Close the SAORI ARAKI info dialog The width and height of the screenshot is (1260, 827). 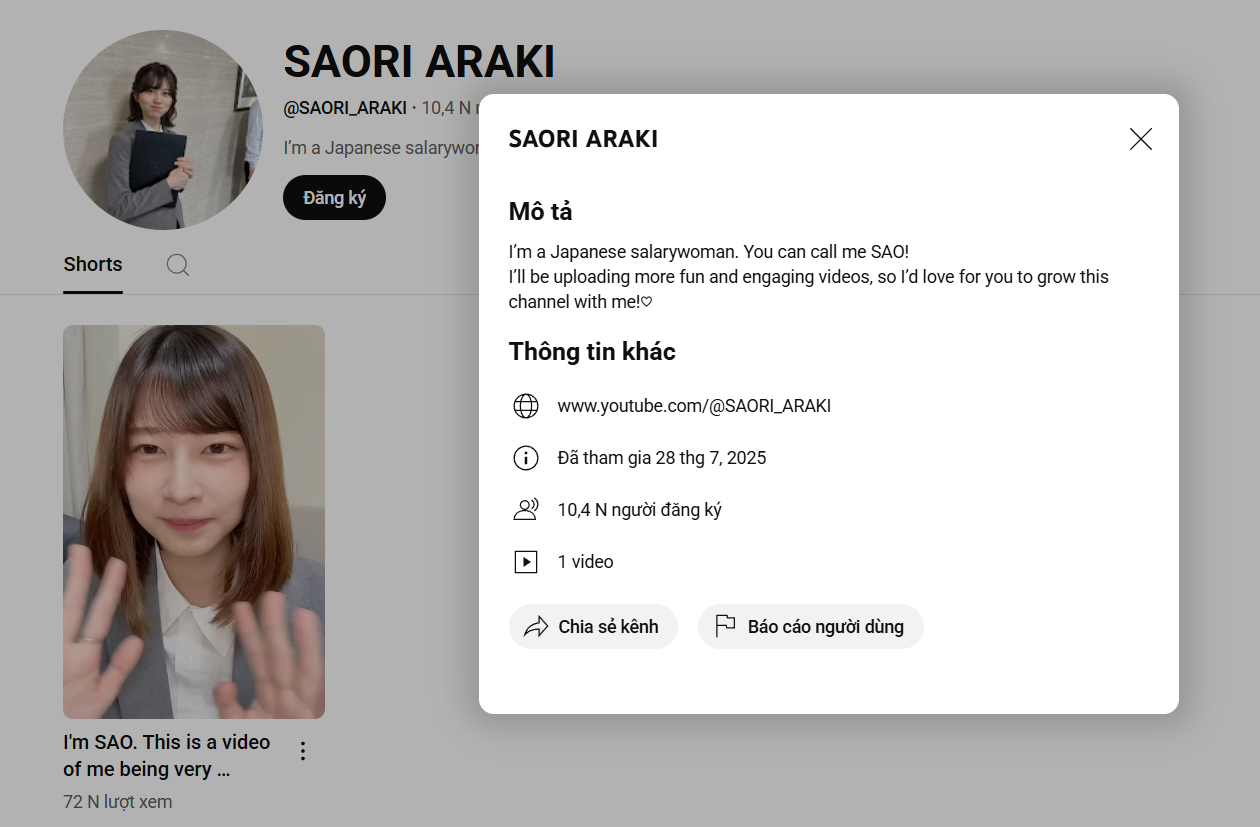pos(1141,140)
